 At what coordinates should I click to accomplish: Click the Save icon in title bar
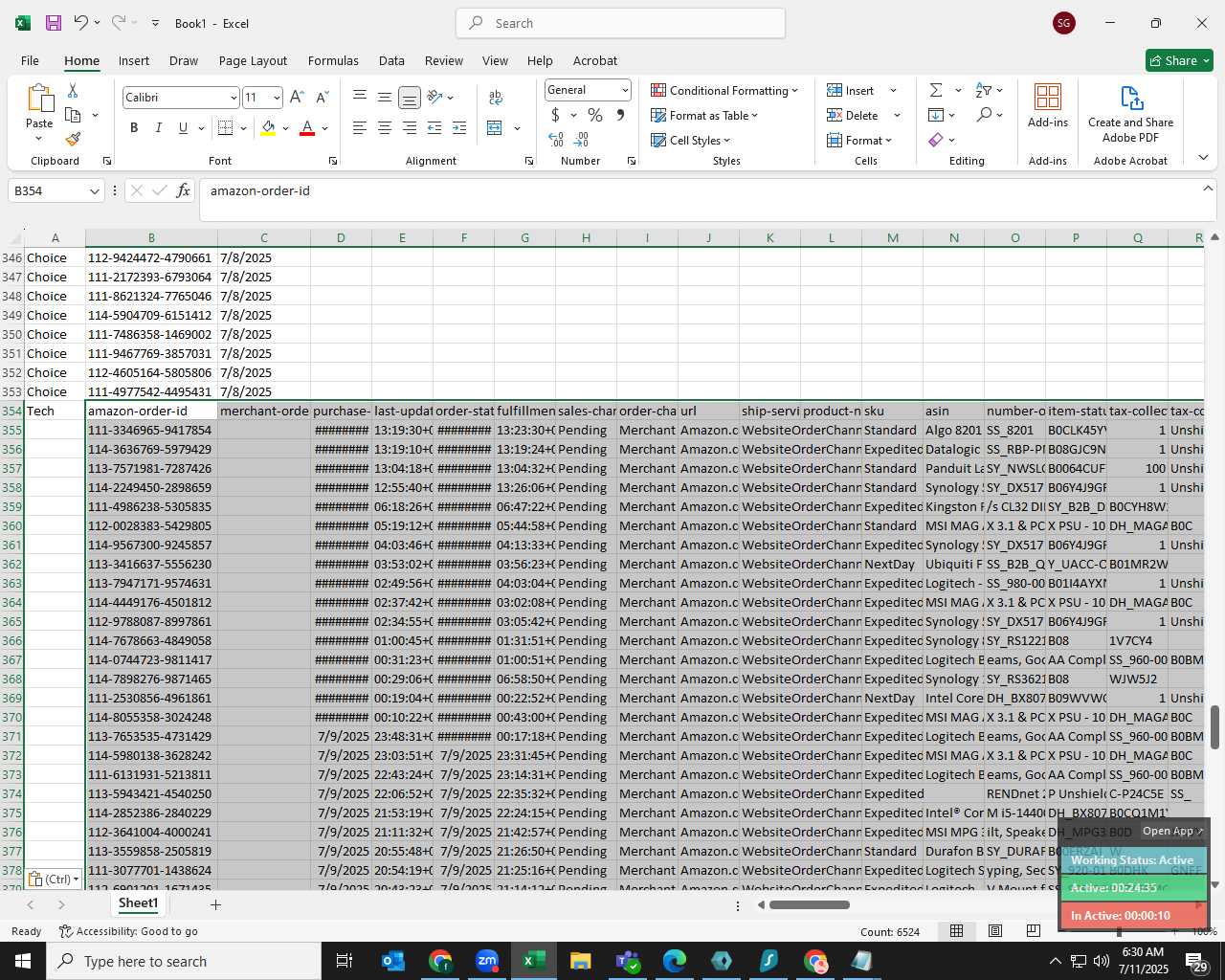54,23
